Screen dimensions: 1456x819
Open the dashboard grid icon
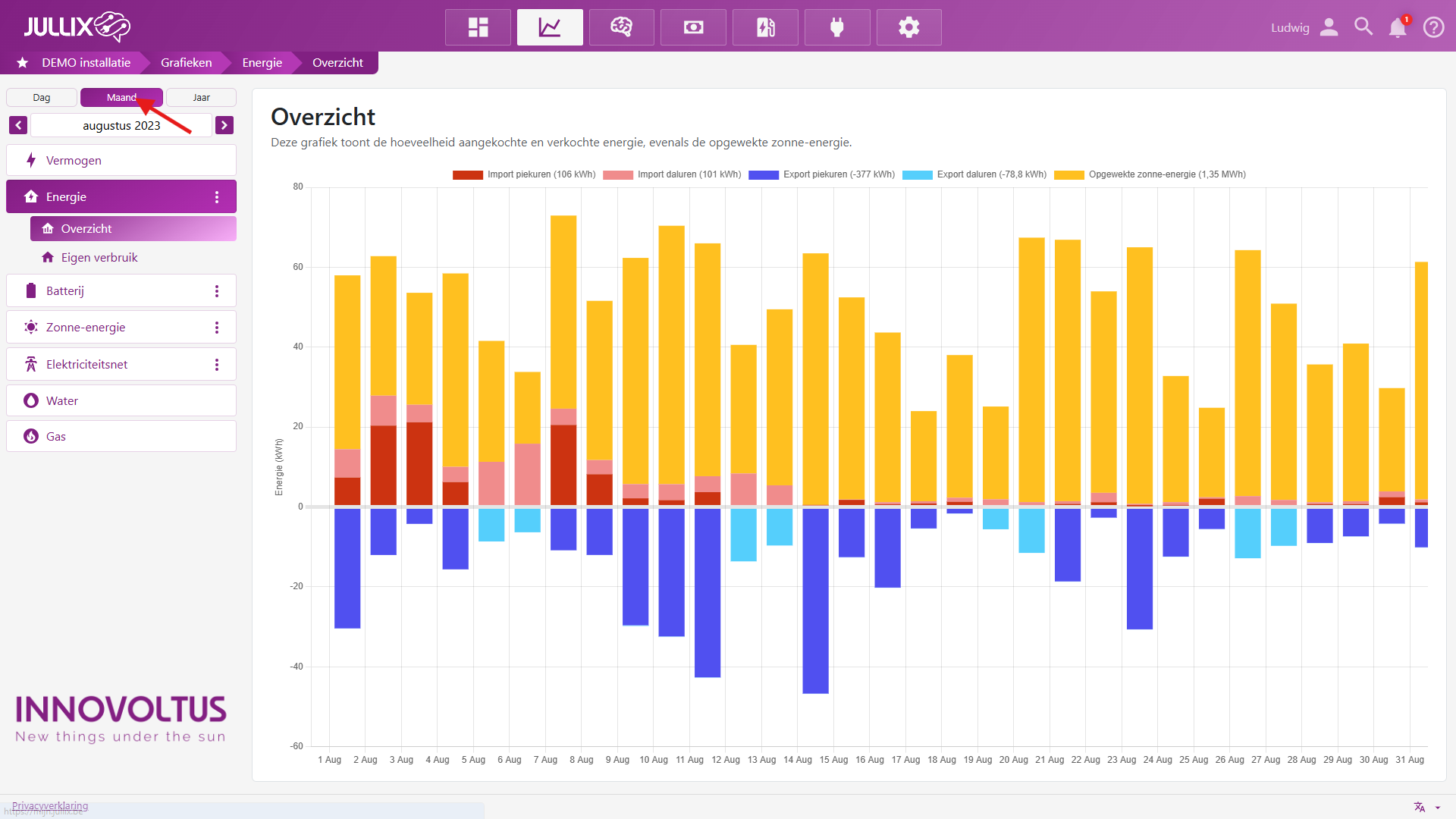[478, 27]
